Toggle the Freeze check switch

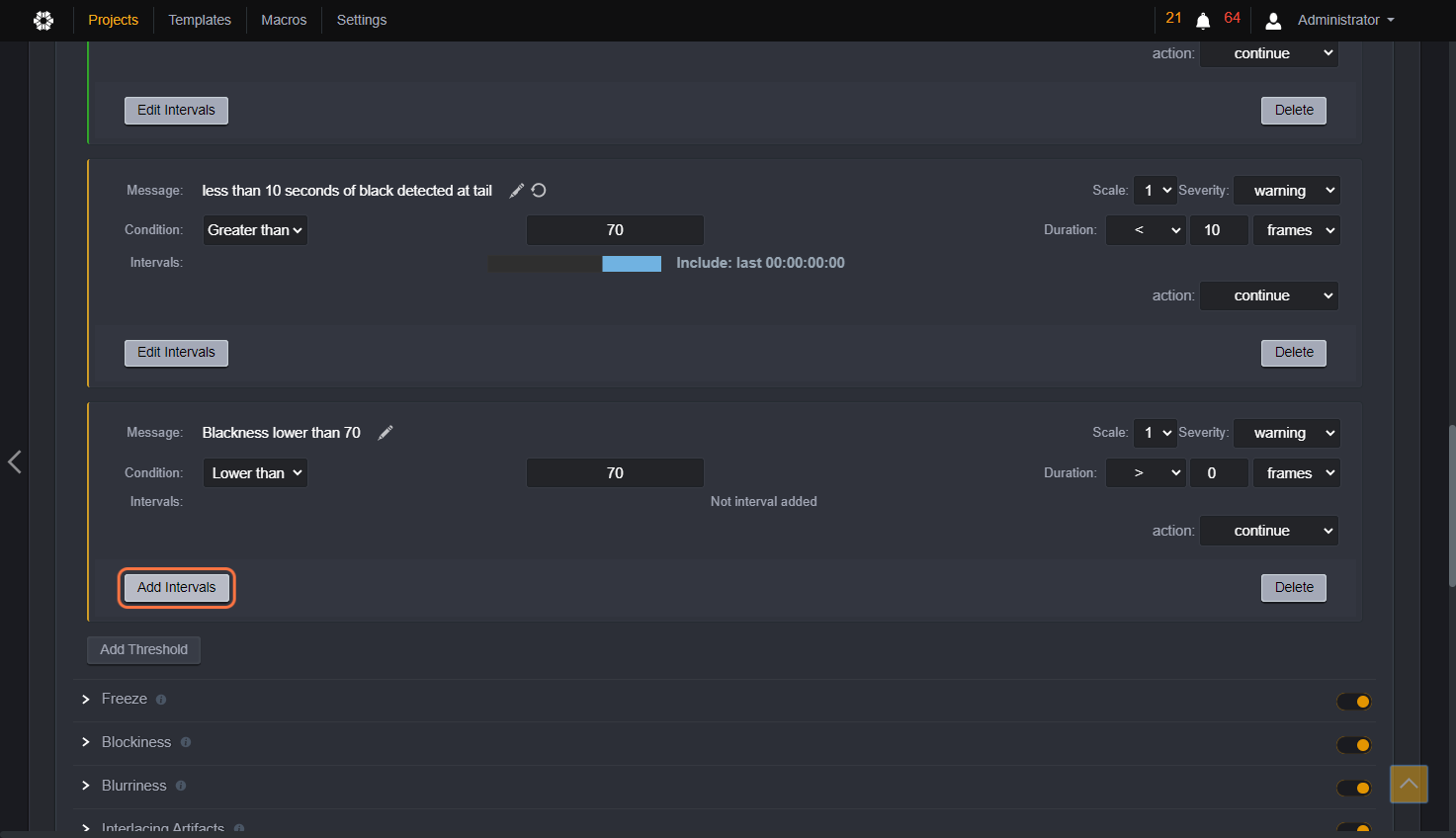coord(1354,702)
